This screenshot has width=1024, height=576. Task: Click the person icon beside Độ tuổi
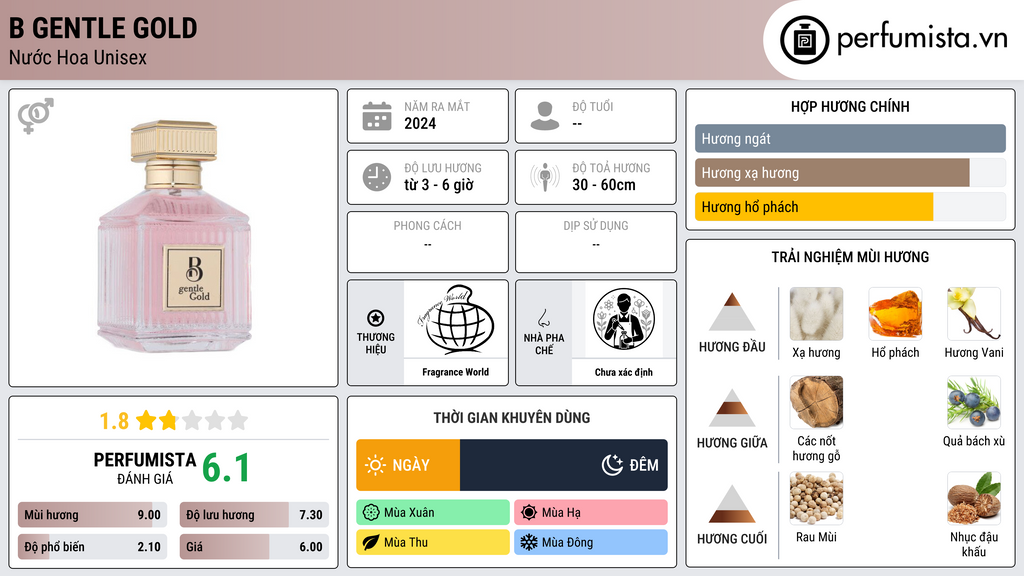point(545,116)
